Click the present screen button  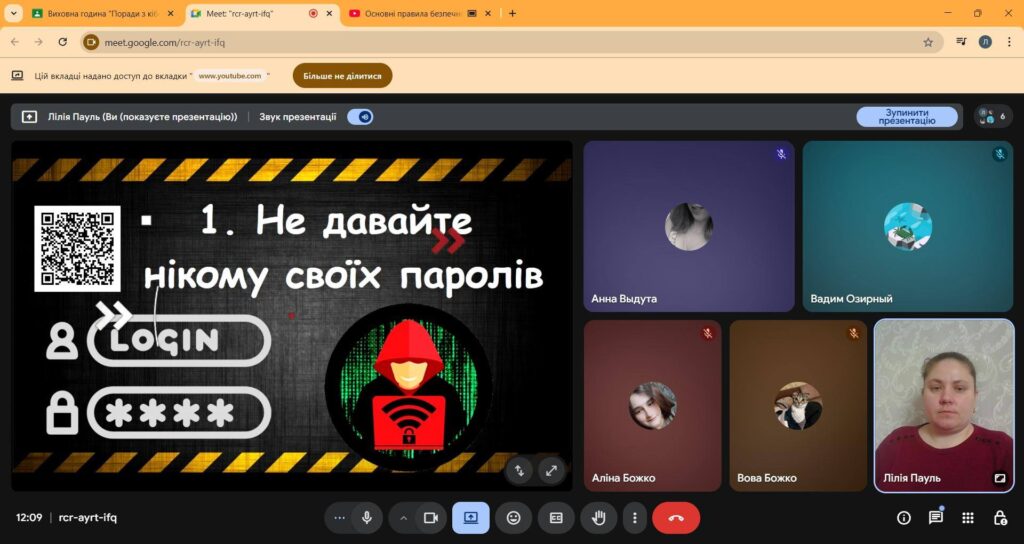point(471,518)
